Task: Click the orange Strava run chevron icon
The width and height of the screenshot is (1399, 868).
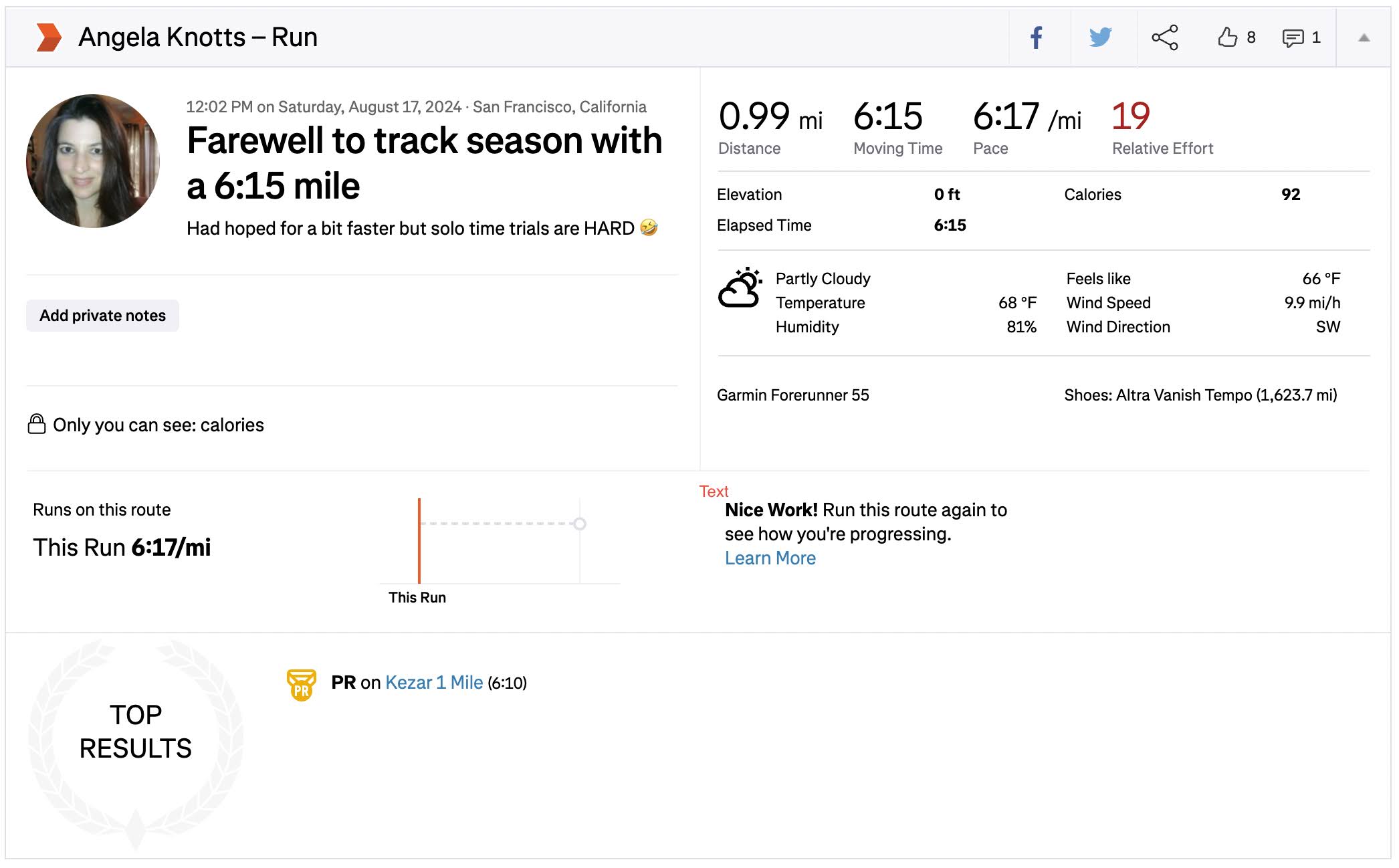Action: (x=49, y=37)
